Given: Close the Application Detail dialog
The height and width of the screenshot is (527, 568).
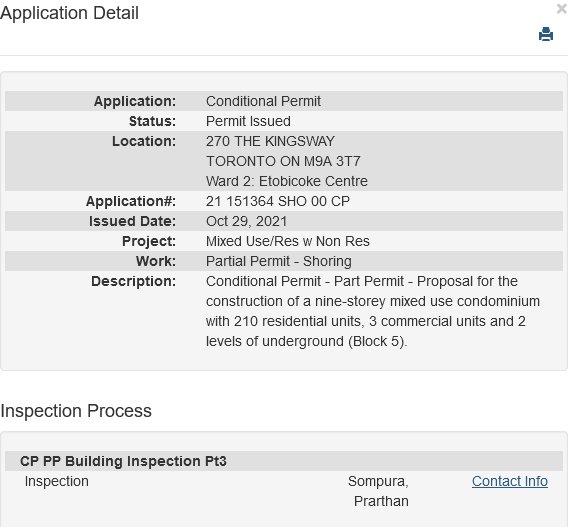Looking at the screenshot, I should click(x=562, y=9).
